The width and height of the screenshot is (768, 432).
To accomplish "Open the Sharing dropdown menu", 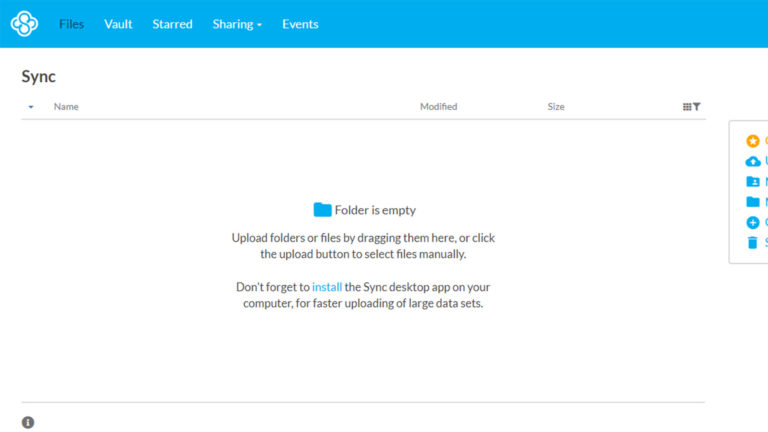I will [237, 24].
